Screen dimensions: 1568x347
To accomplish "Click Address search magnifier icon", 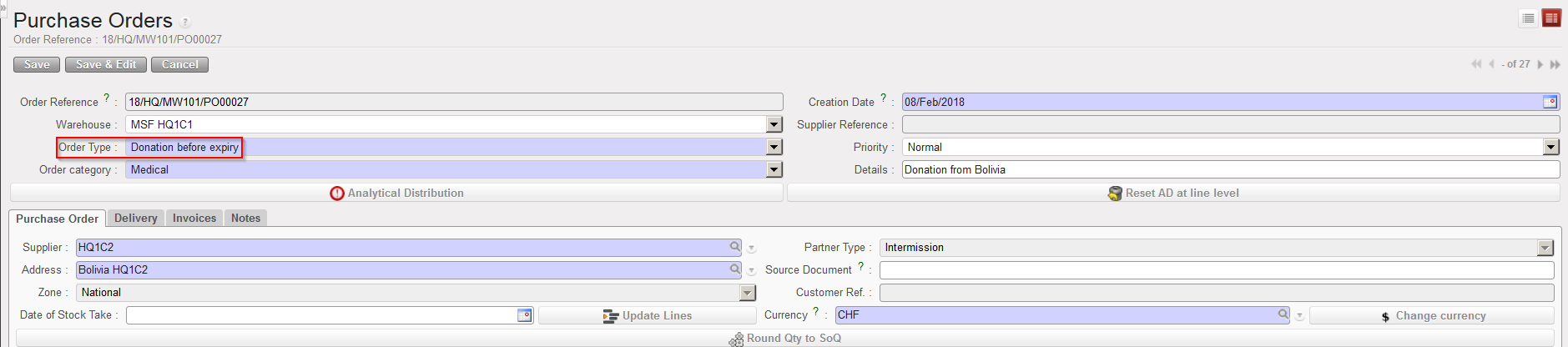I will 734,269.
